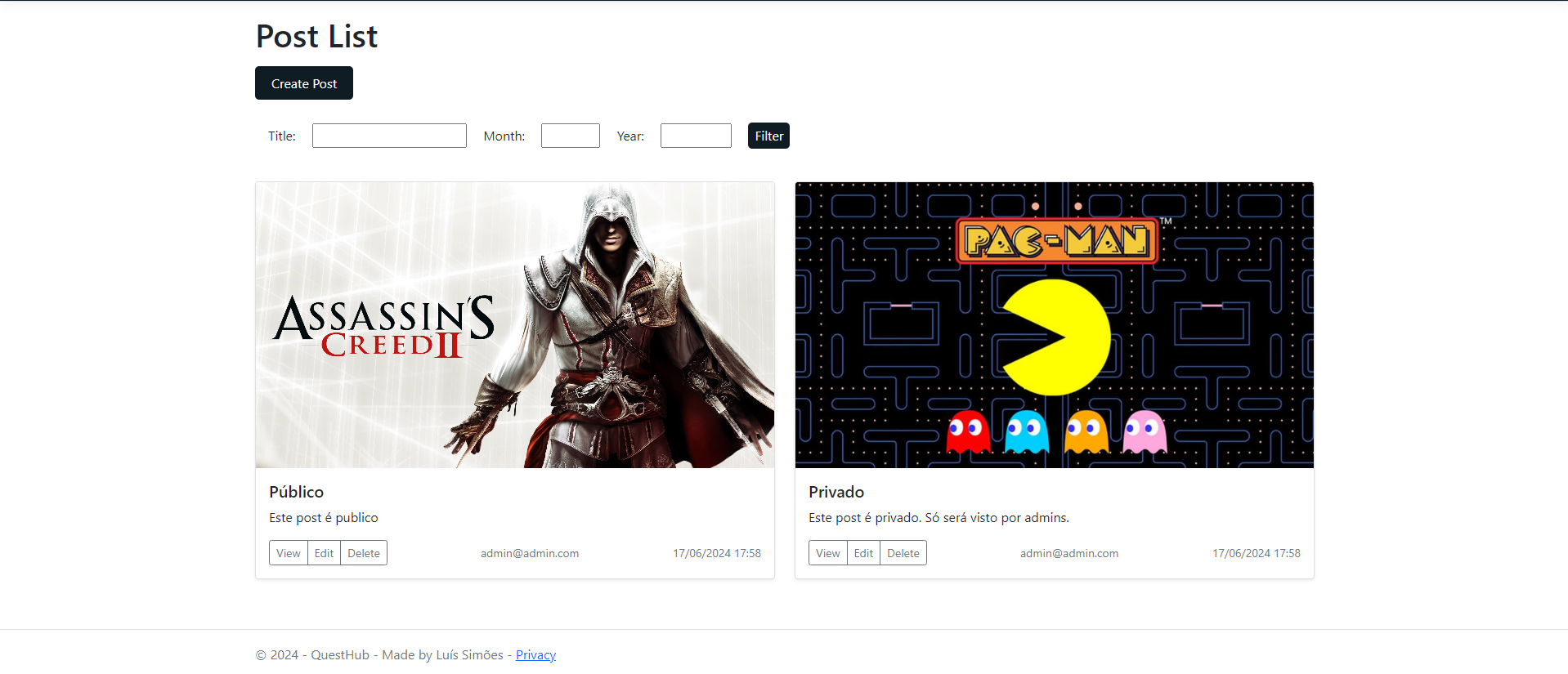Click the Privado post title

(x=836, y=492)
